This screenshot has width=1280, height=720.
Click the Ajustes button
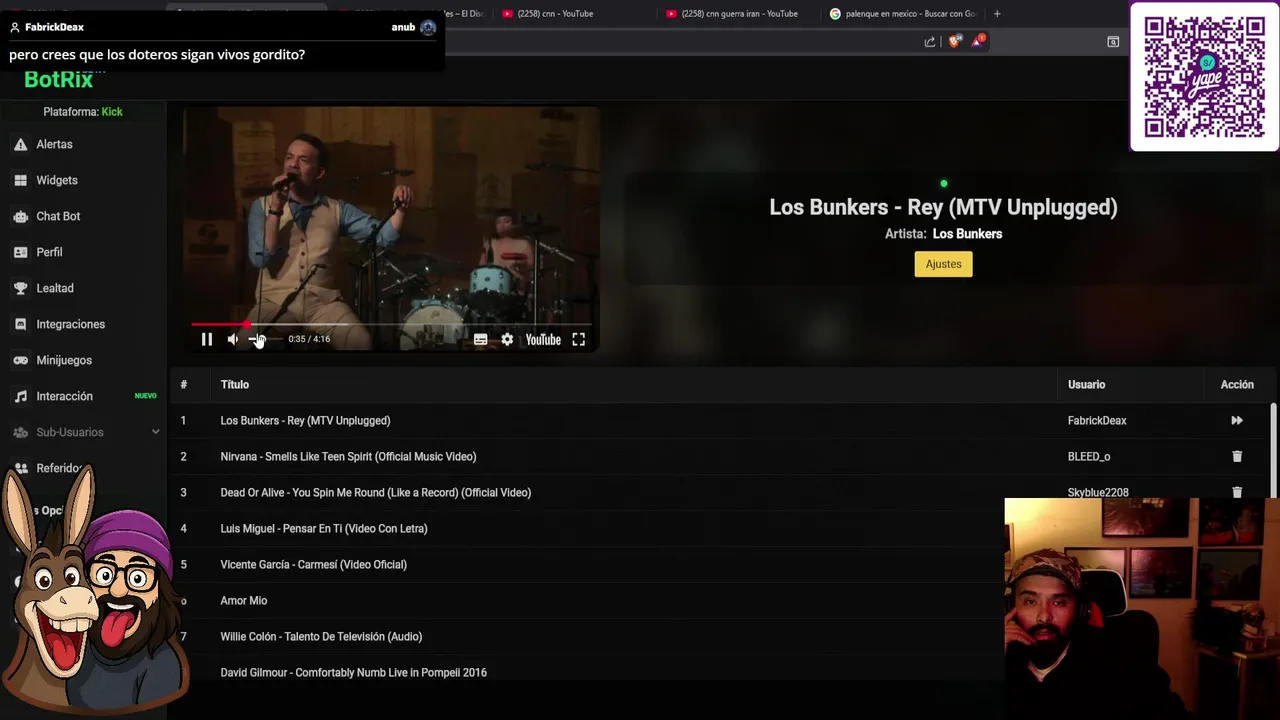(943, 264)
